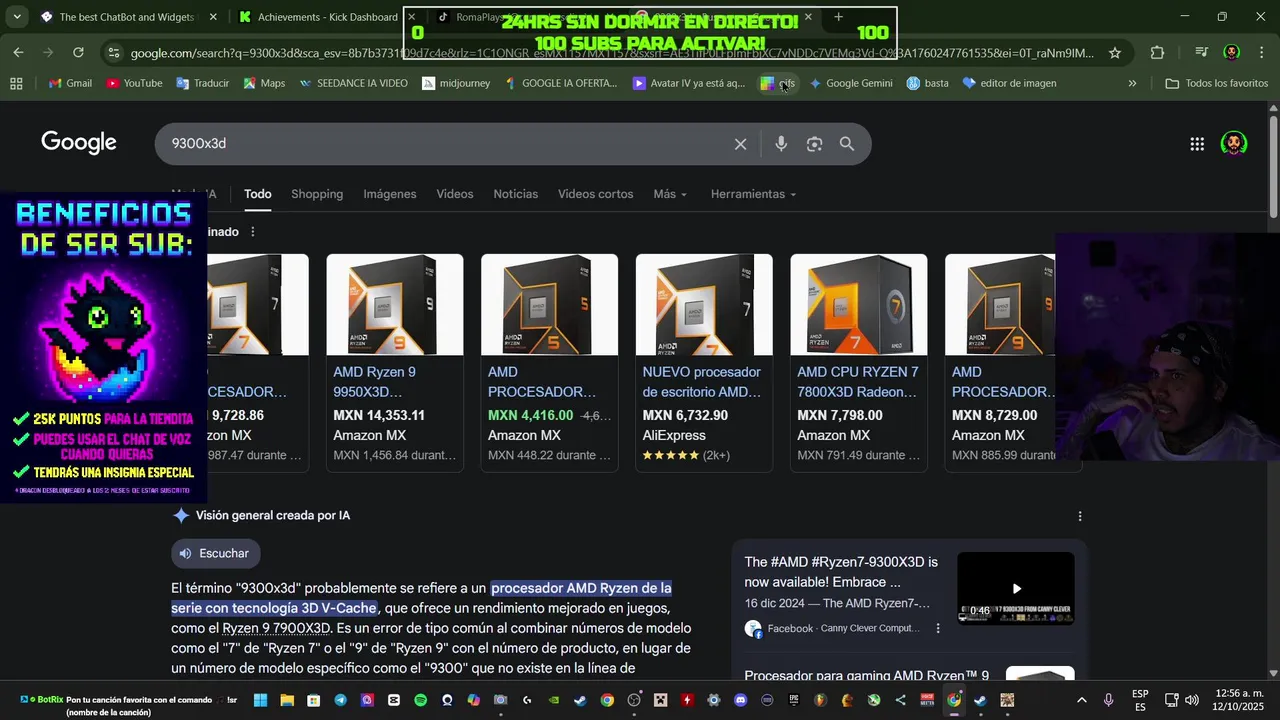This screenshot has width=1280, height=720.
Task: Start voice search with the microphone icon
Action: pyautogui.click(x=781, y=144)
